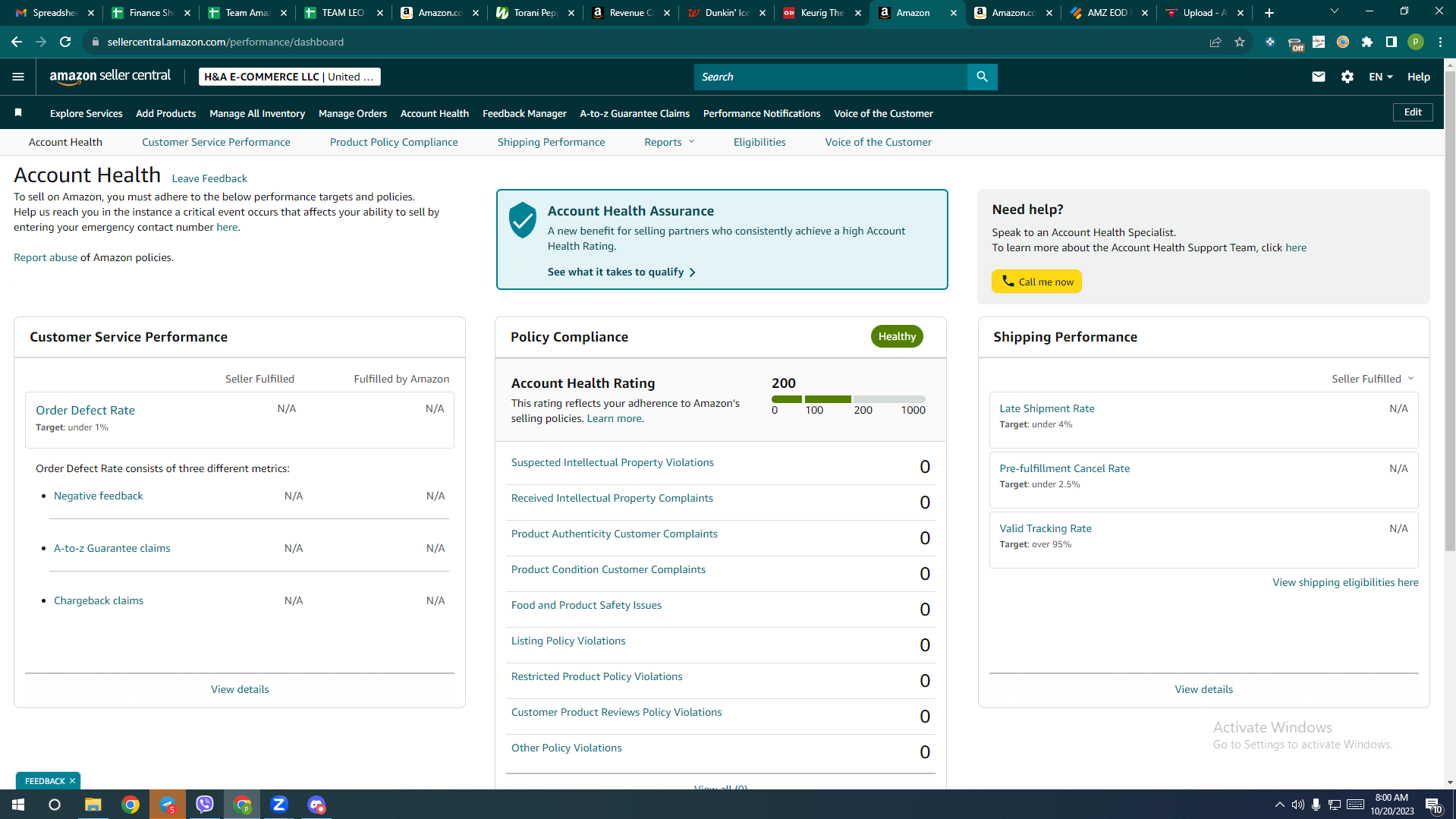Open the Chrome profile avatar

point(1416,42)
